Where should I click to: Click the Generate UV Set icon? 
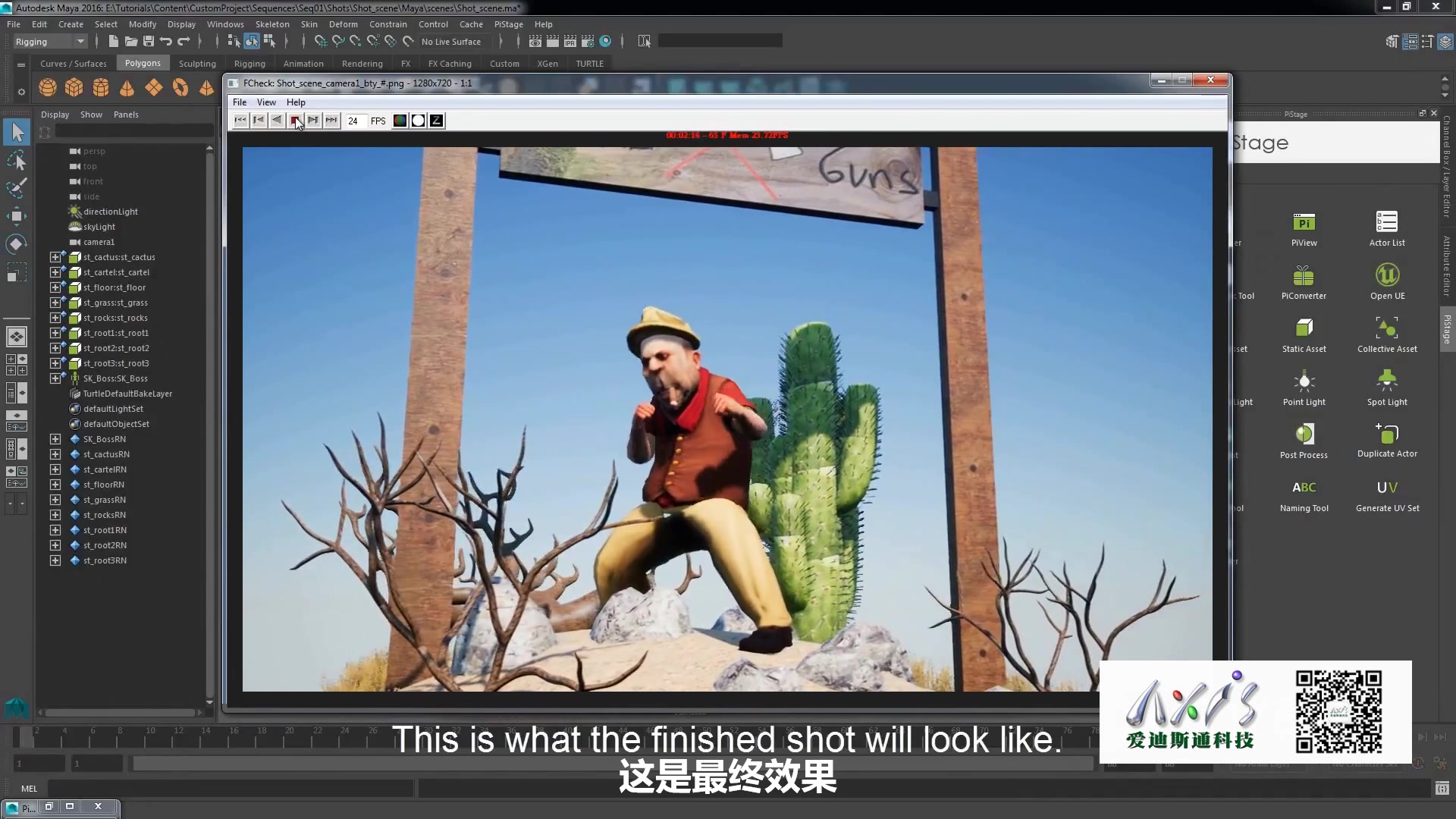pyautogui.click(x=1387, y=488)
